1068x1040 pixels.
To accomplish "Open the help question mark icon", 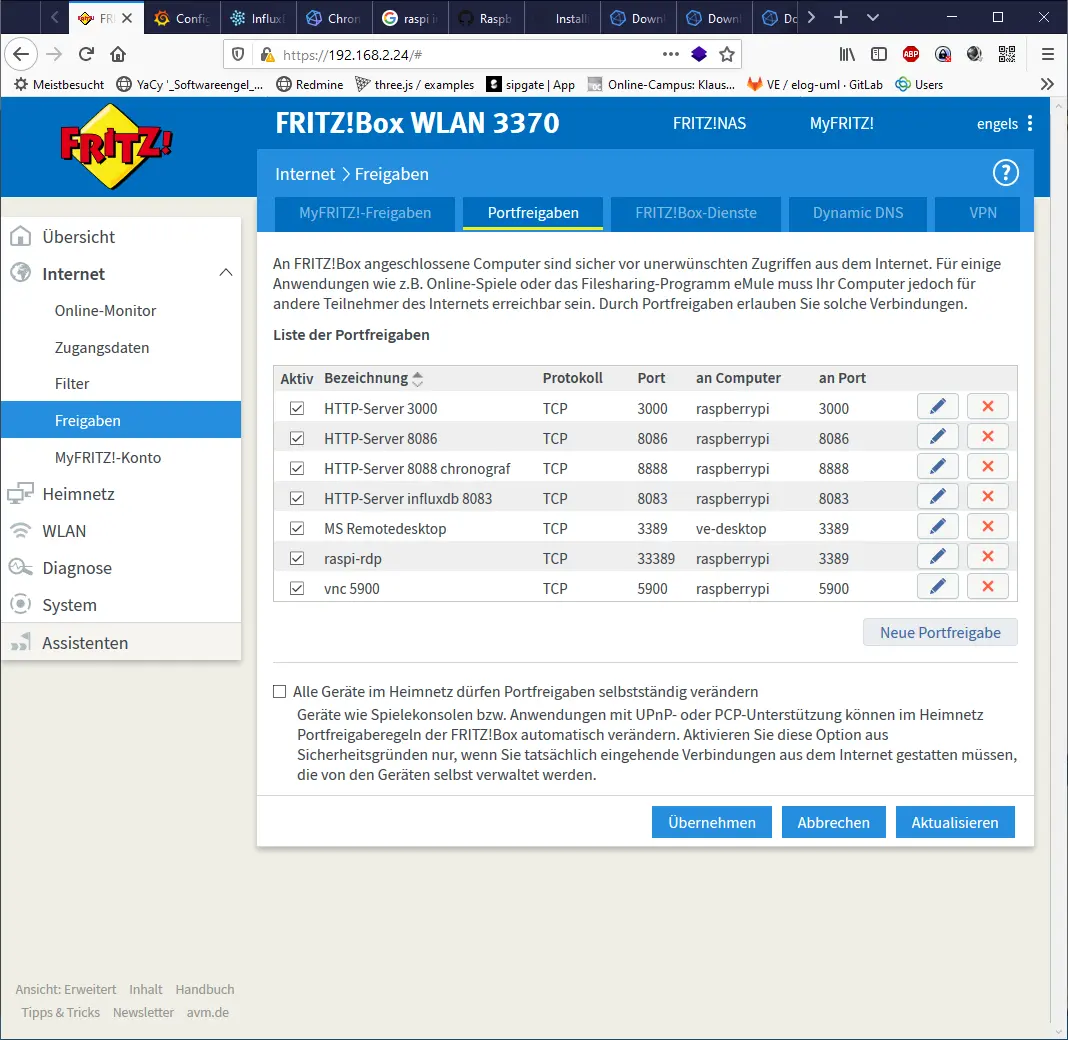I will (1005, 172).
